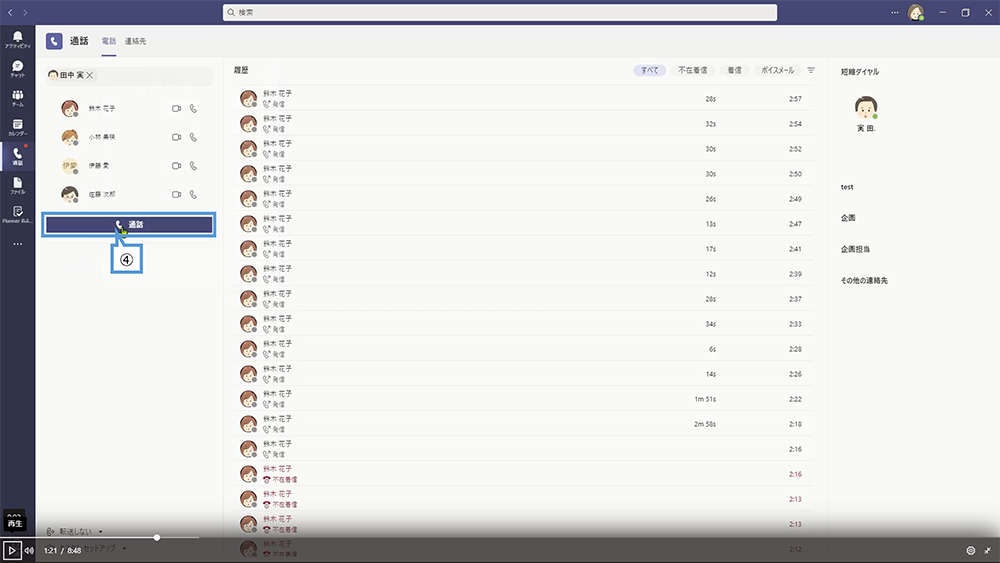Start video call with 鈴木 花子
The height and width of the screenshot is (563, 1000).
(176, 108)
